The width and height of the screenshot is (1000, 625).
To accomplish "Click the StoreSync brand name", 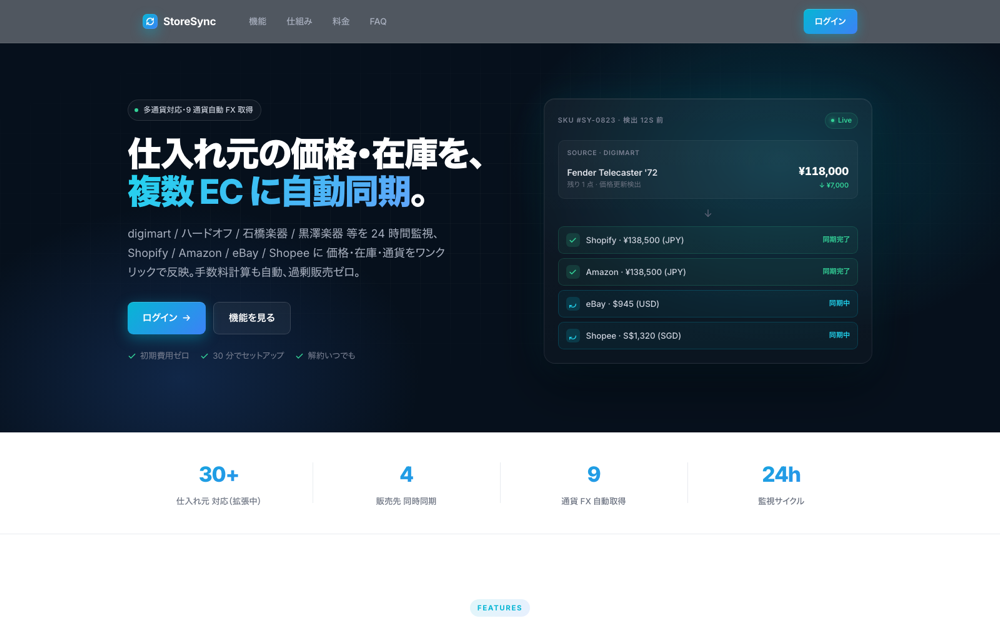I will 189,22.
